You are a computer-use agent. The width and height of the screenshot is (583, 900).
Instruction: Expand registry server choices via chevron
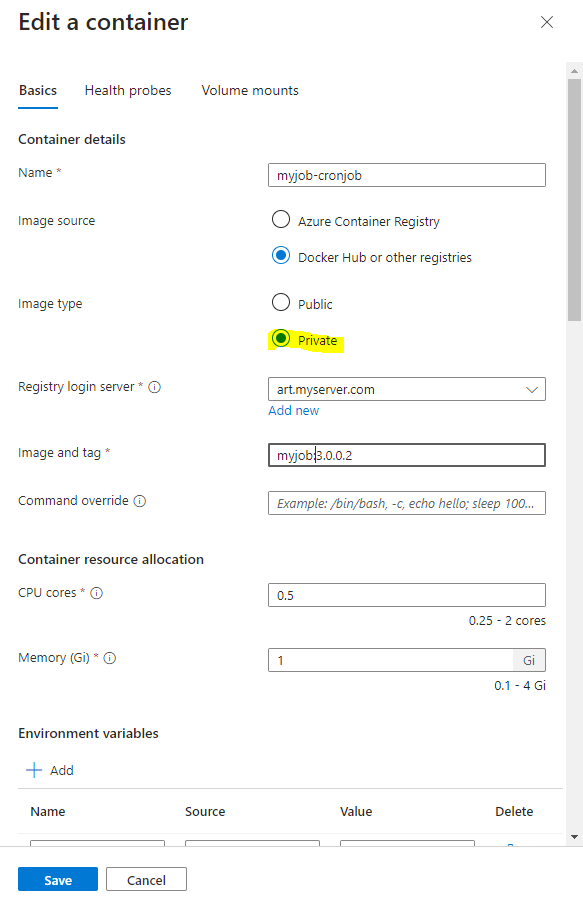point(534,388)
